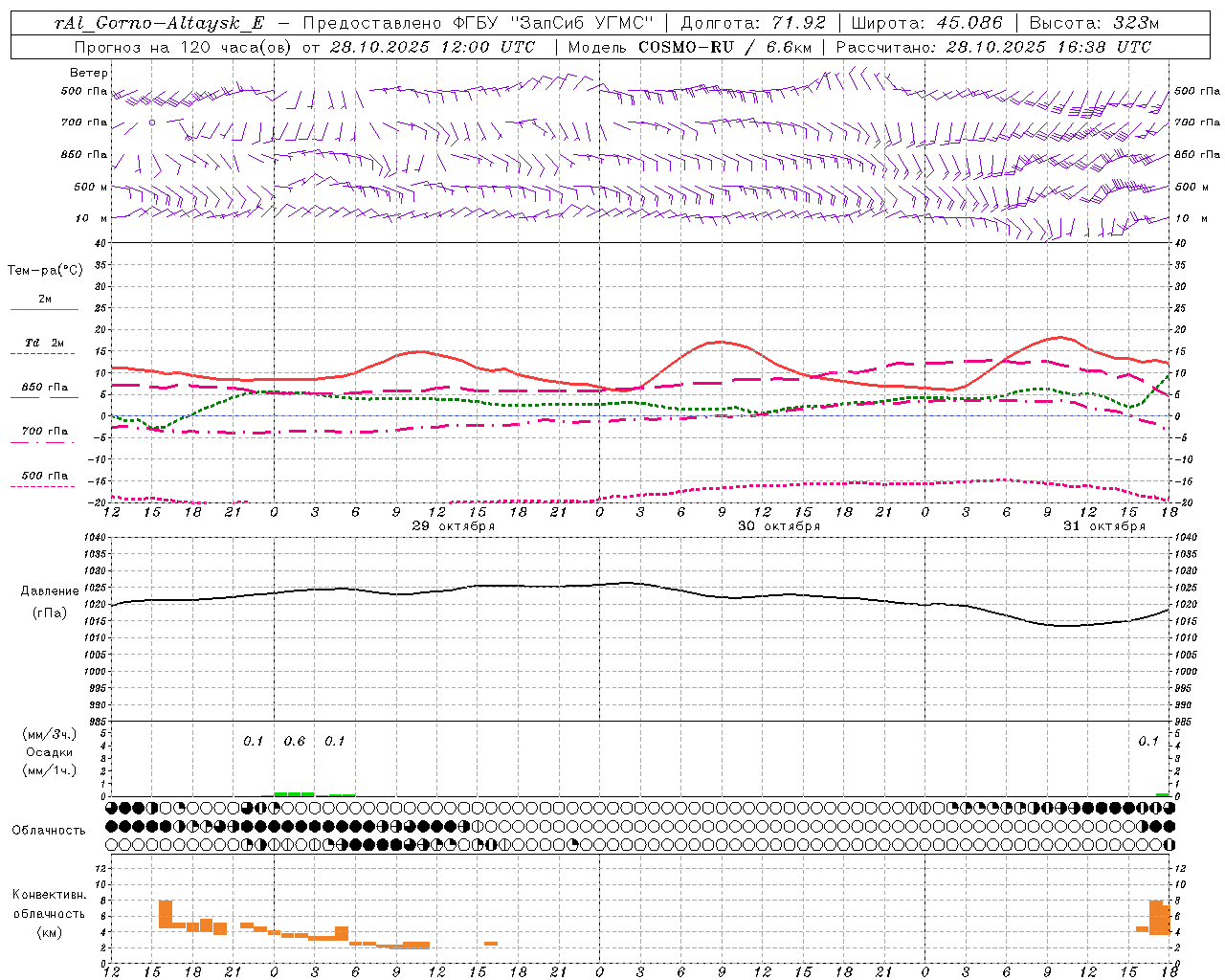Click the Тем-ра(°C) axis label

45,271
